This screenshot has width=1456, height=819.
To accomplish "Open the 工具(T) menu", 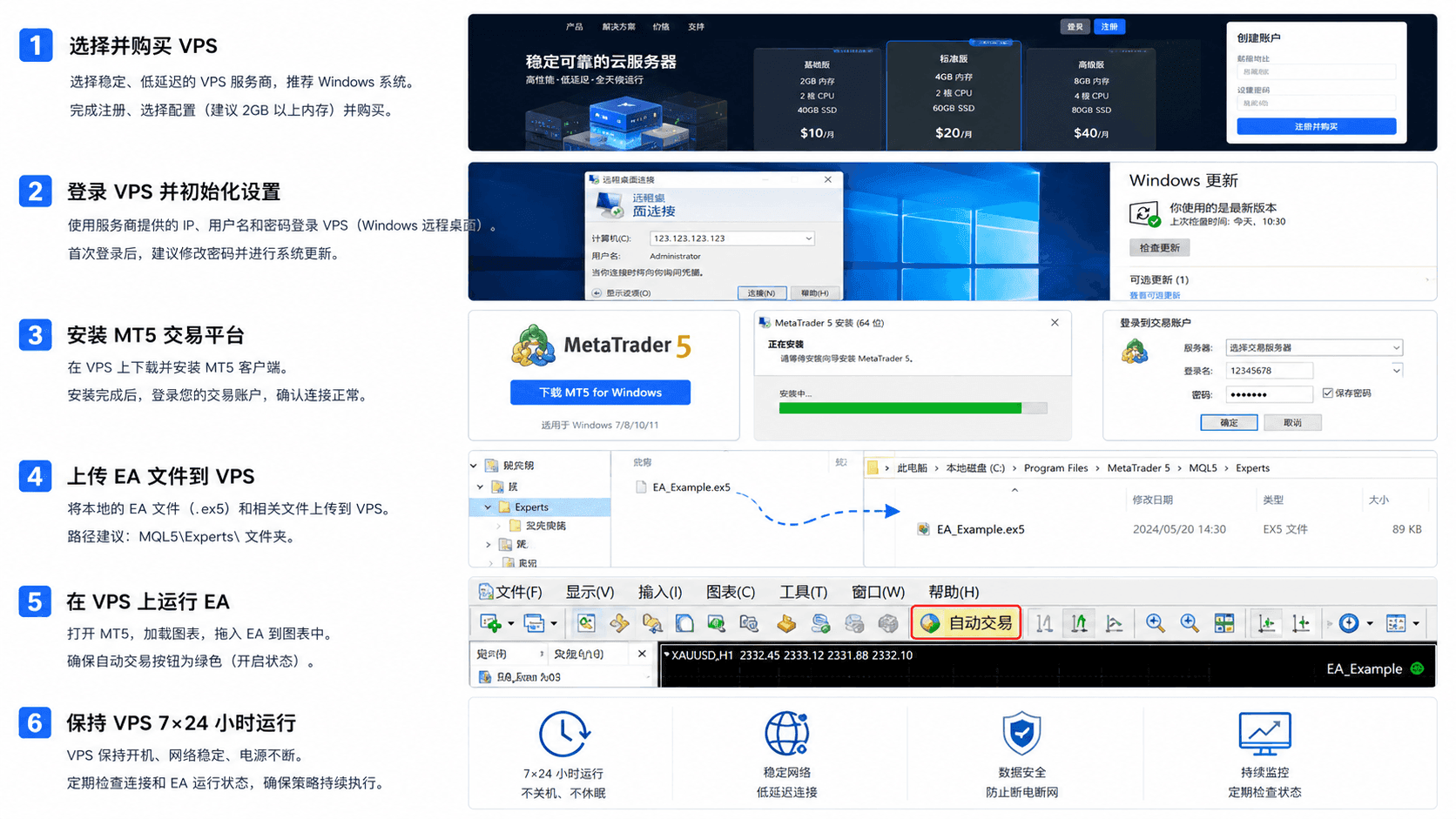I will tap(803, 592).
